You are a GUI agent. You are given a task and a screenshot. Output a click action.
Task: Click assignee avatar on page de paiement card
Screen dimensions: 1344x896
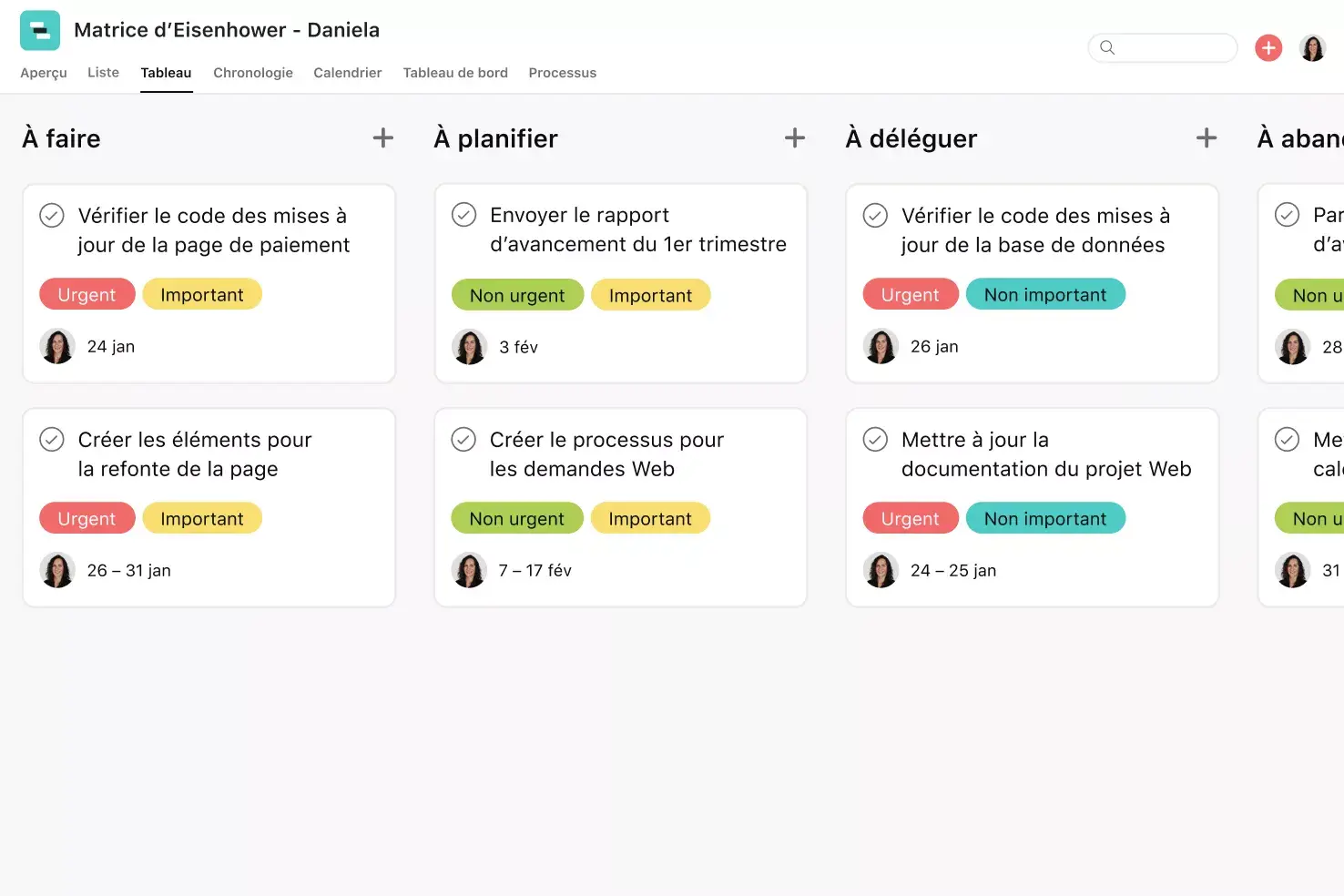point(57,346)
